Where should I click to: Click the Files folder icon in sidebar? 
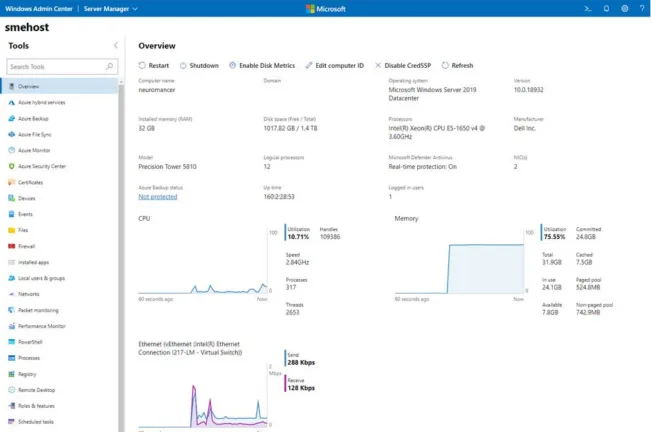tap(11, 230)
